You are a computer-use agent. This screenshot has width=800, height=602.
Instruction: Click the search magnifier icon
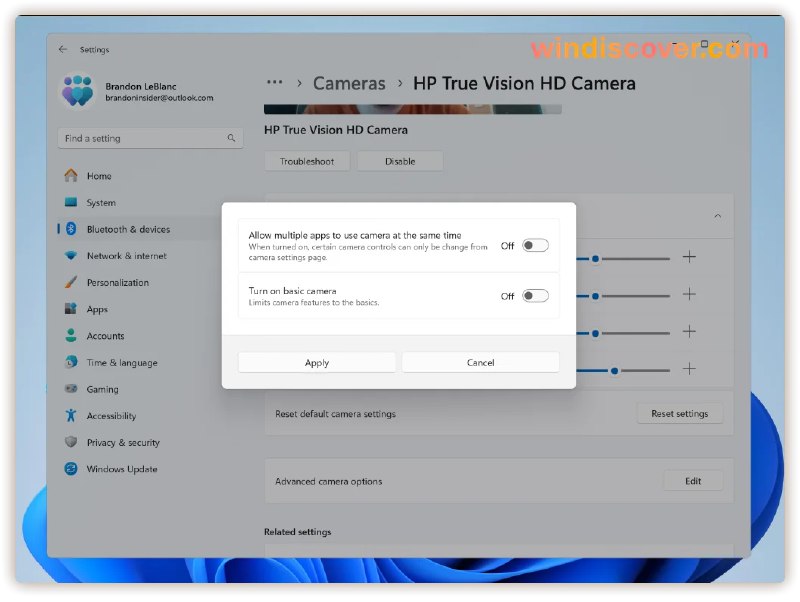point(231,138)
